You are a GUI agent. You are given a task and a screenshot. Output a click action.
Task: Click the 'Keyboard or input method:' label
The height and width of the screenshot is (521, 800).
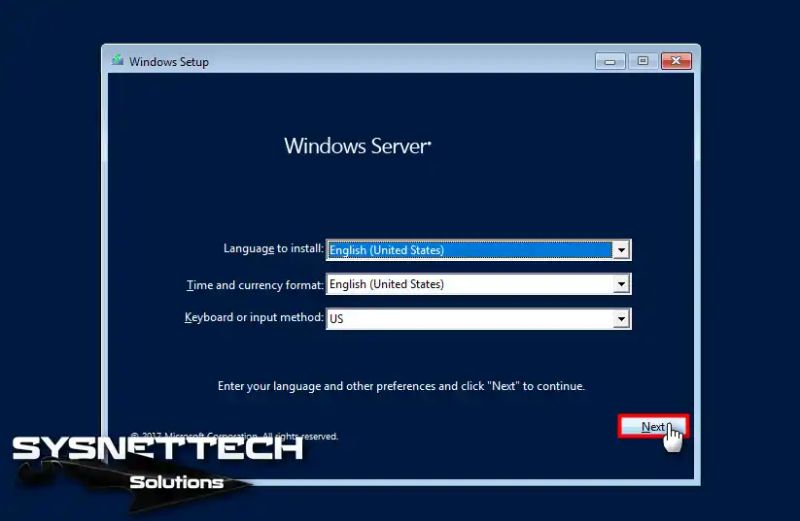point(254,317)
